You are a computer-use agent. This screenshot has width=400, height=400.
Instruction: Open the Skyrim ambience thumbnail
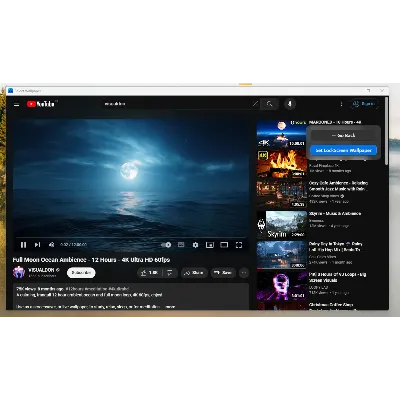point(282,225)
